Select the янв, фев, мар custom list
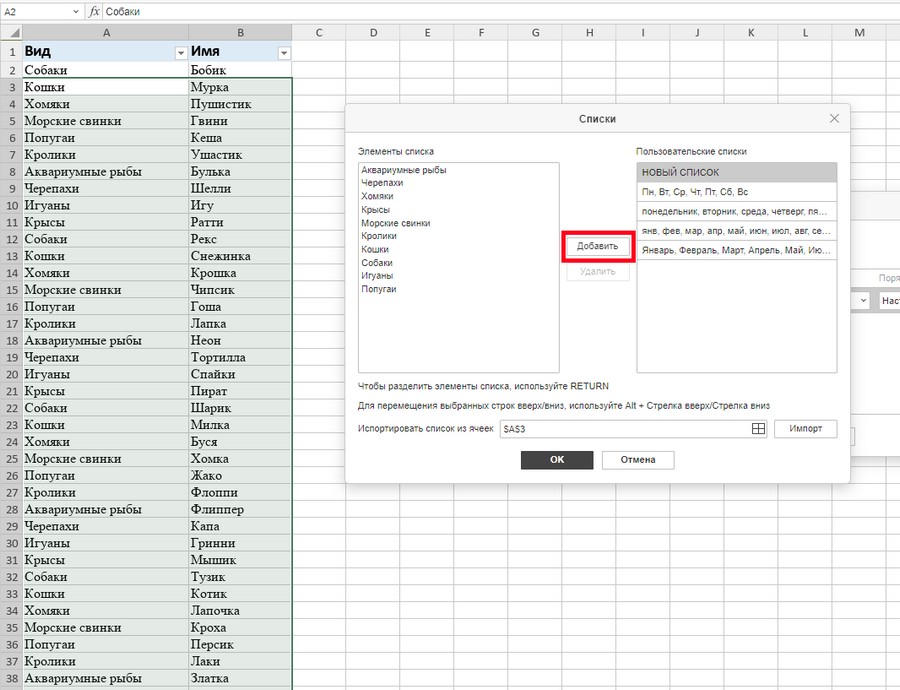 pos(736,230)
